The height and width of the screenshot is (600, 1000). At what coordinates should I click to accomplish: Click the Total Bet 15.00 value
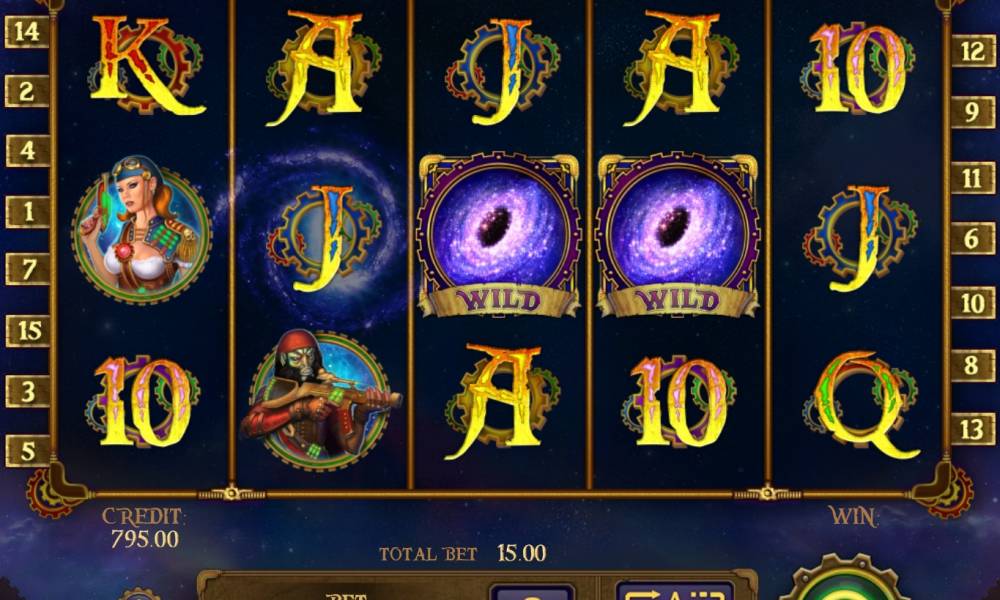(x=522, y=553)
